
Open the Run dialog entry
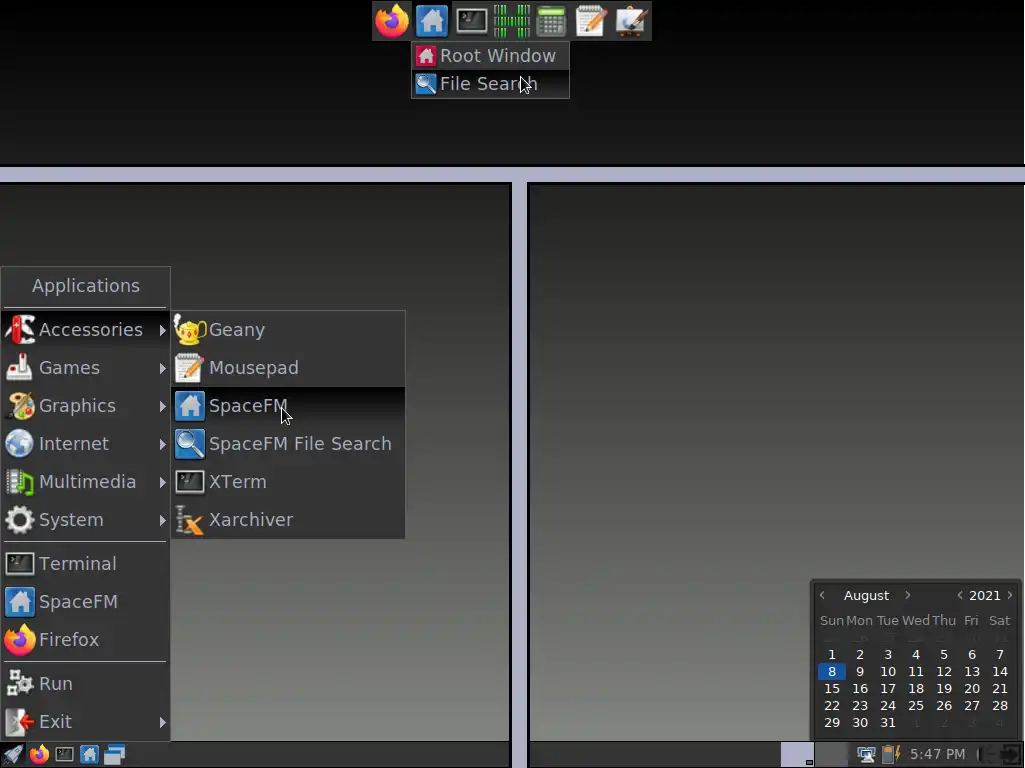[x=85, y=684]
